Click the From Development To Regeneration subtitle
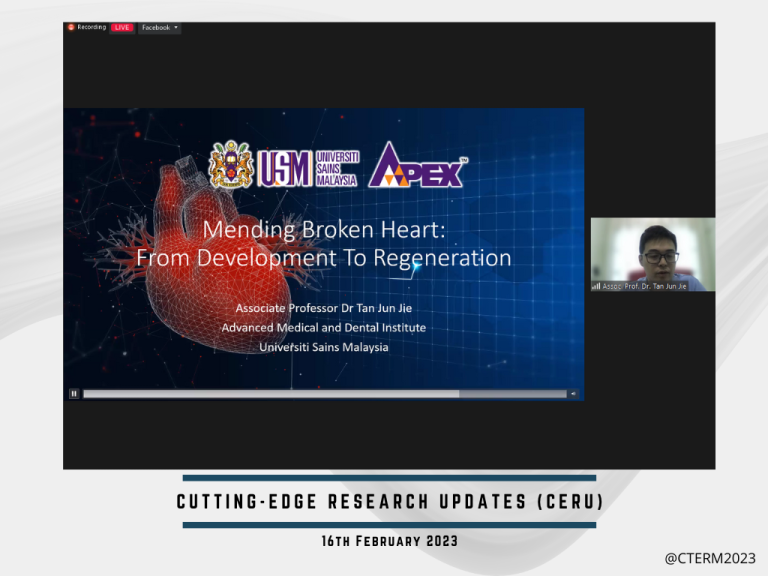The height and width of the screenshot is (576, 768). pyautogui.click(x=324, y=258)
